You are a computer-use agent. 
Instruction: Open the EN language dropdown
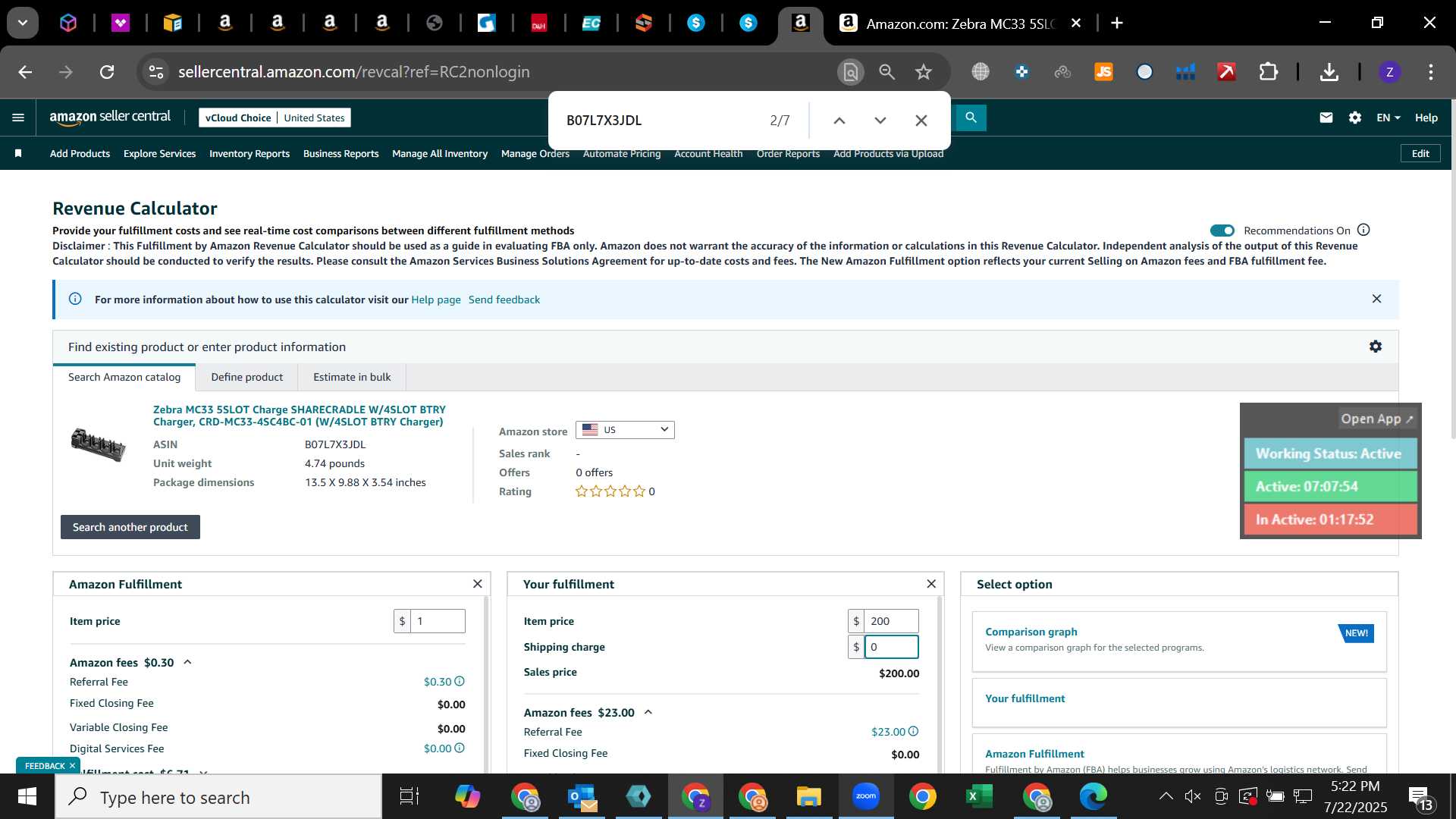point(1388,118)
